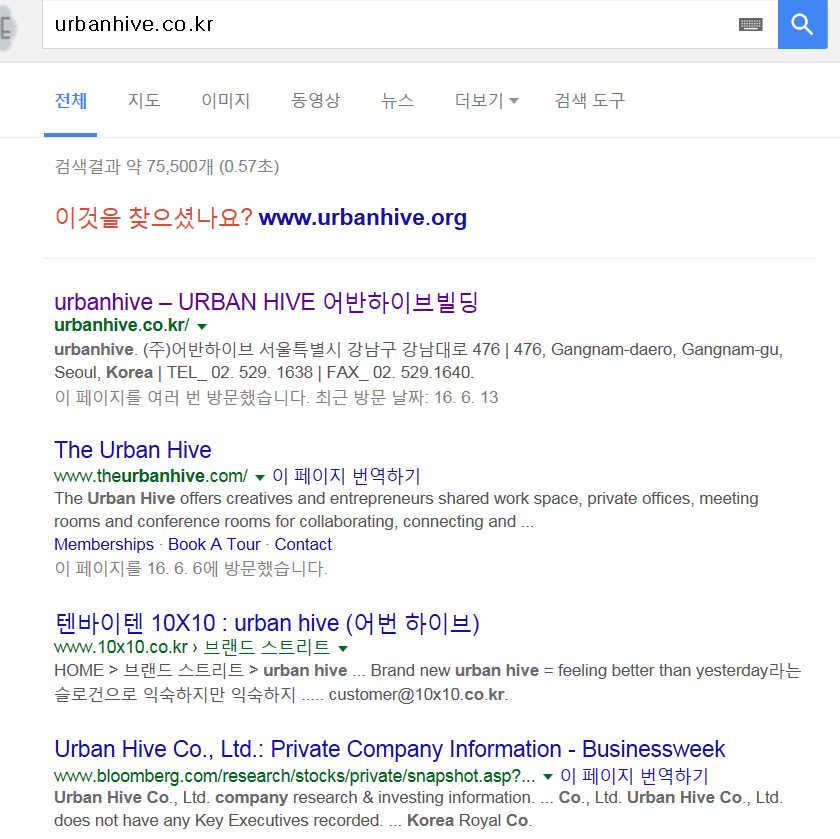Switch to the 뉴스 tab
Screen dimensions: 840x839
(398, 100)
